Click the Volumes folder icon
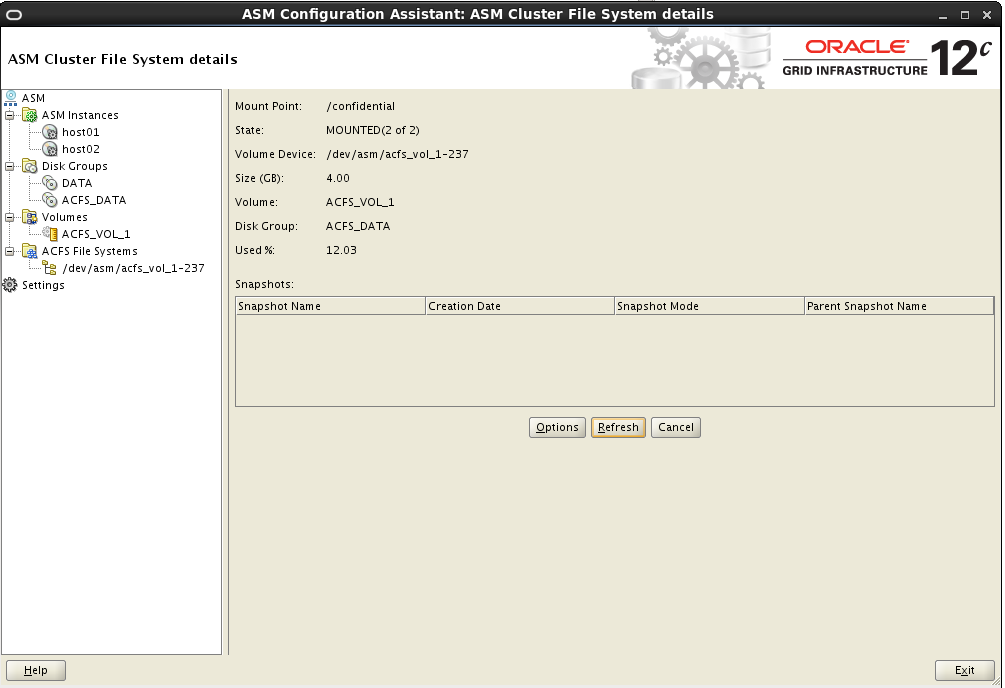 pyautogui.click(x=30, y=217)
